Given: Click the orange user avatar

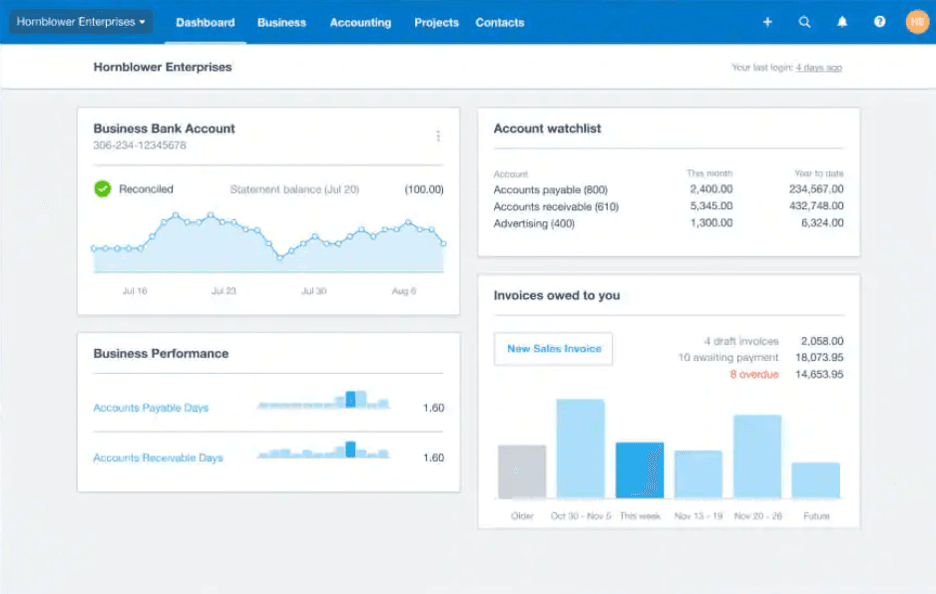Looking at the screenshot, I should point(916,21).
